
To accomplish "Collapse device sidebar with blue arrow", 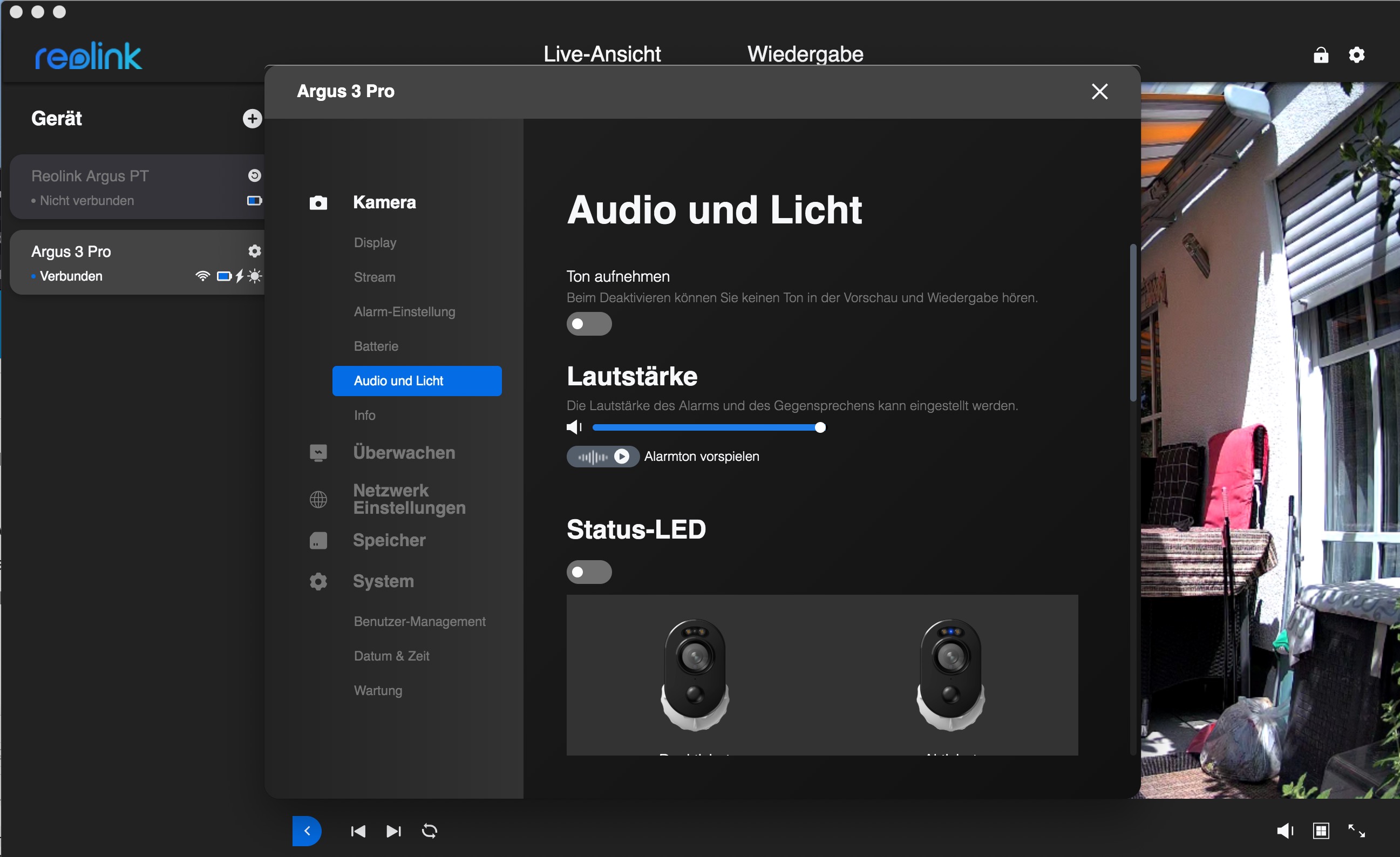I will click(307, 831).
